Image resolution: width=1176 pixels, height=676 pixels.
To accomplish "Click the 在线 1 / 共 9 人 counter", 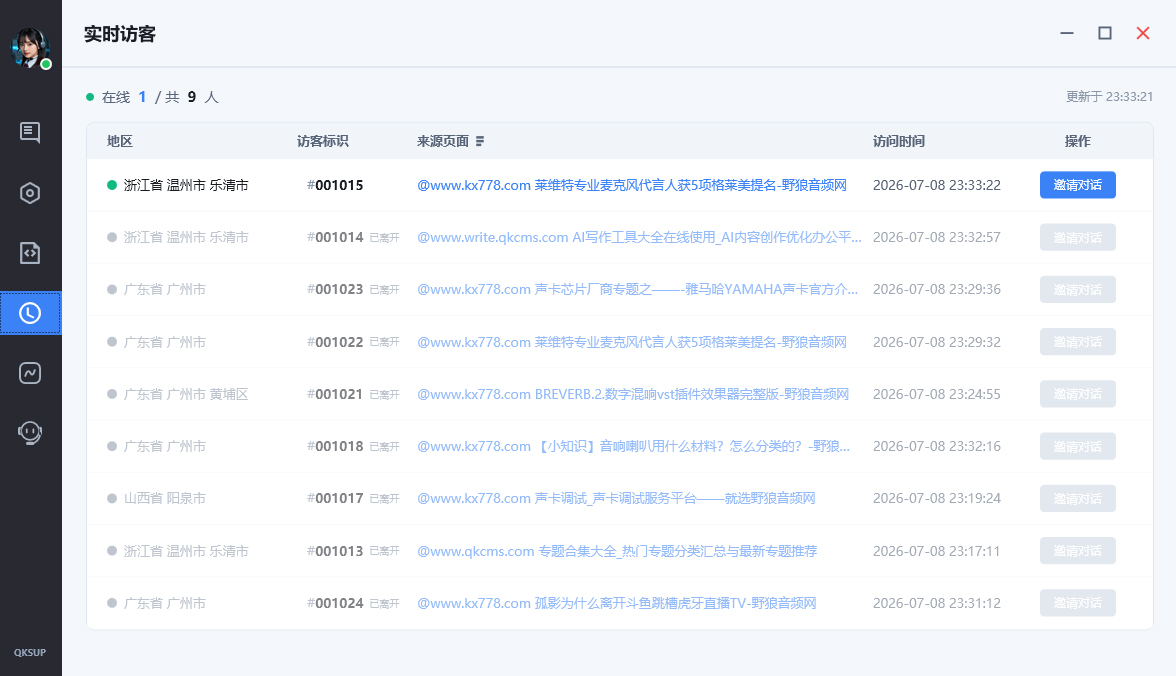I will click(152, 97).
